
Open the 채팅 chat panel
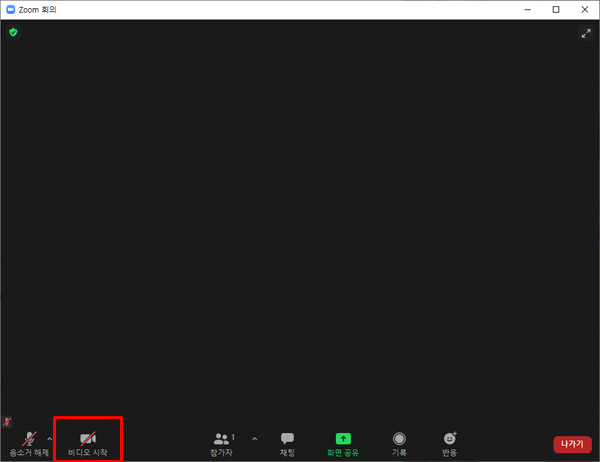click(x=287, y=442)
